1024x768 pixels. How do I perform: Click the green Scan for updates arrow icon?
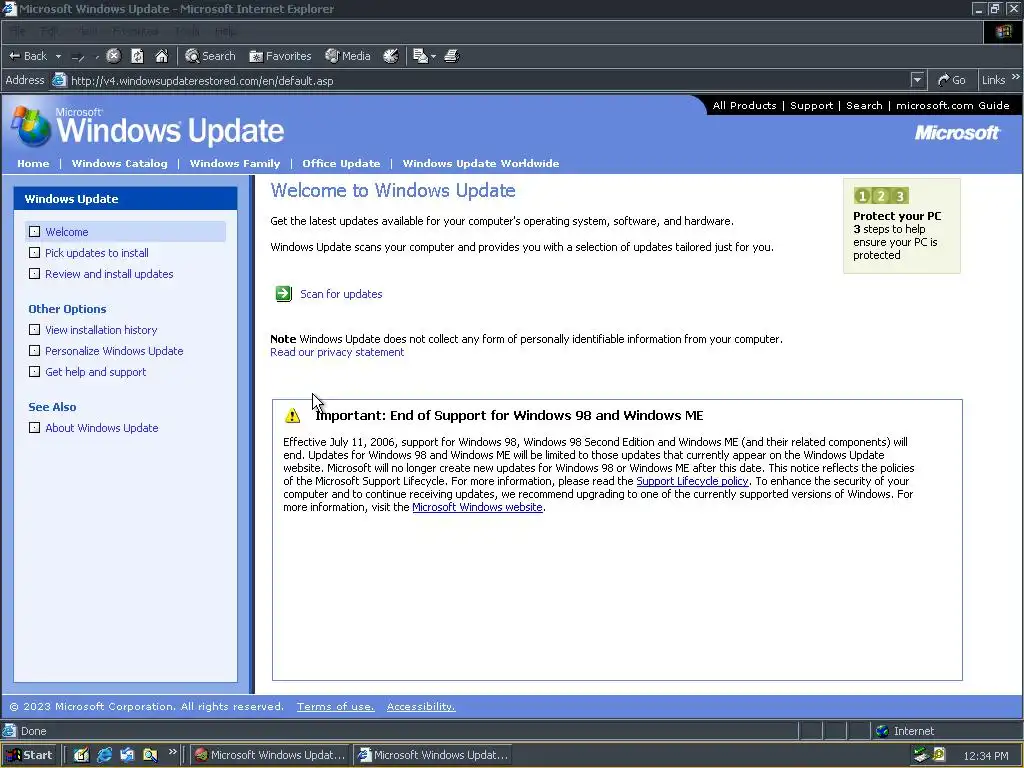[x=283, y=294]
